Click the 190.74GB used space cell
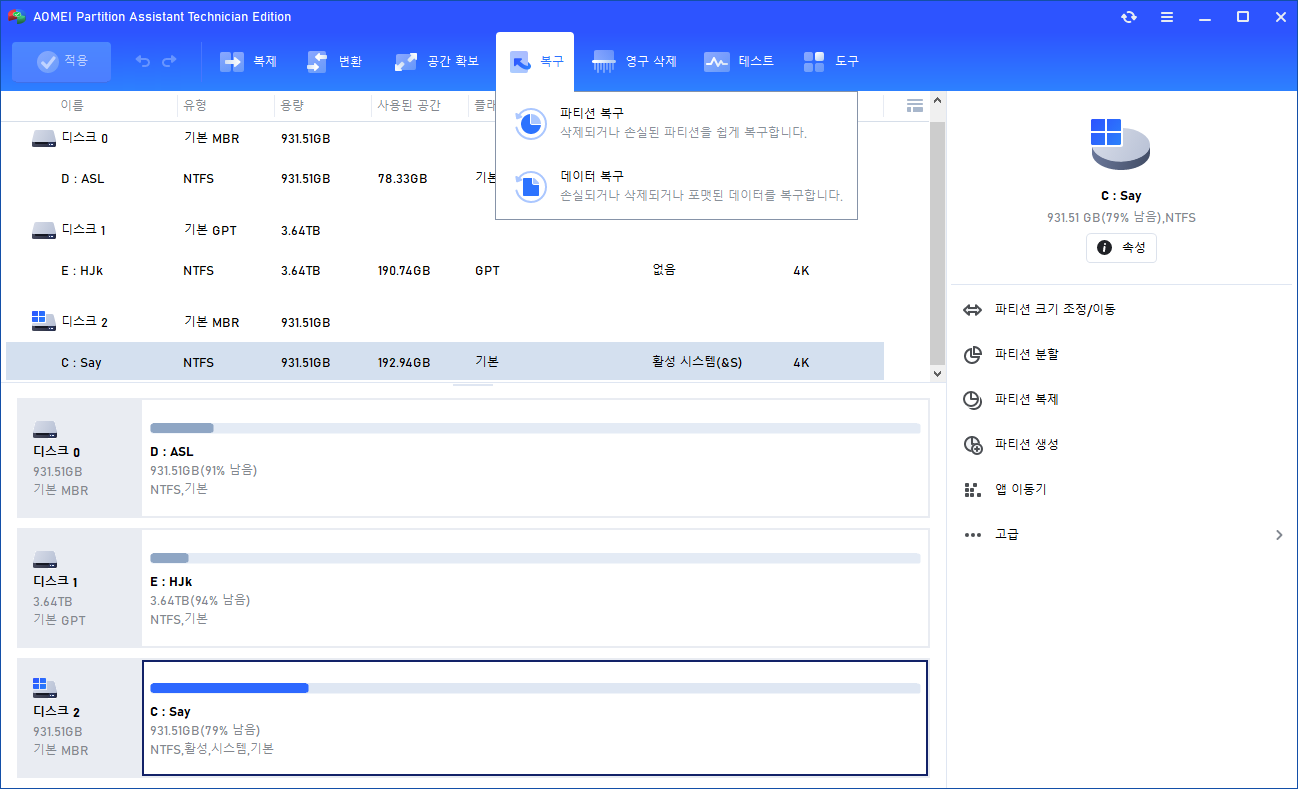Screen dimensions: 1298x789 404,271
